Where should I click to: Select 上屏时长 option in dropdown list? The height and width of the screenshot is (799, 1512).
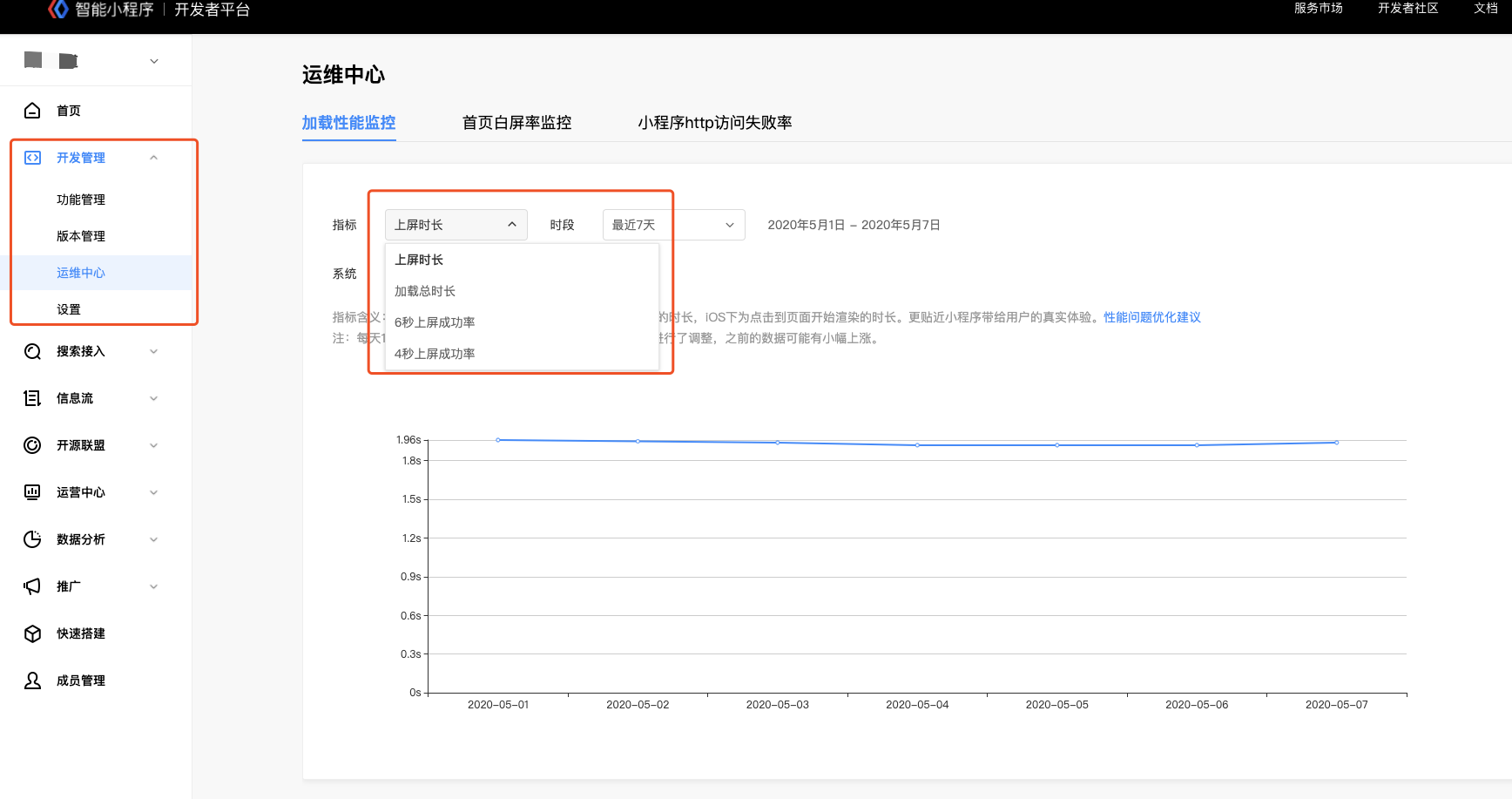pos(522,260)
